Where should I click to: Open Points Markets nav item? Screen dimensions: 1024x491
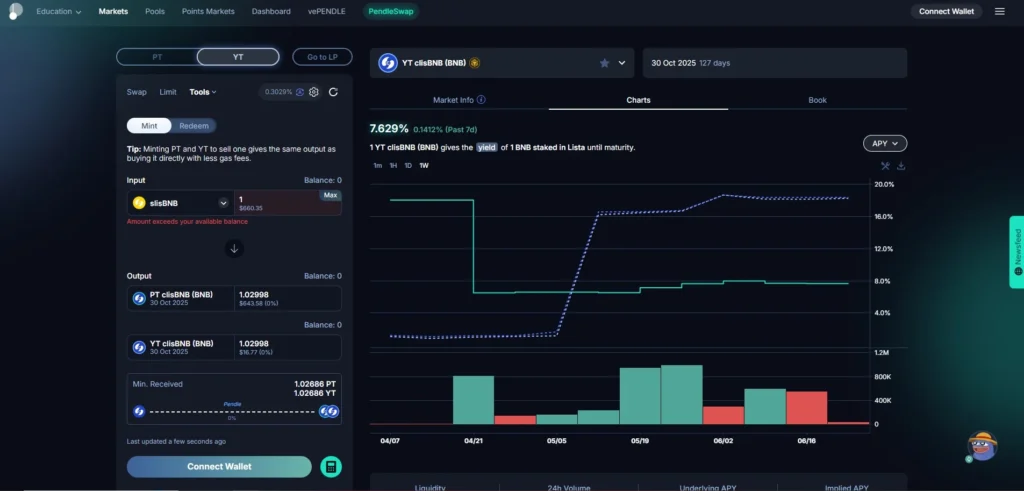coord(208,11)
